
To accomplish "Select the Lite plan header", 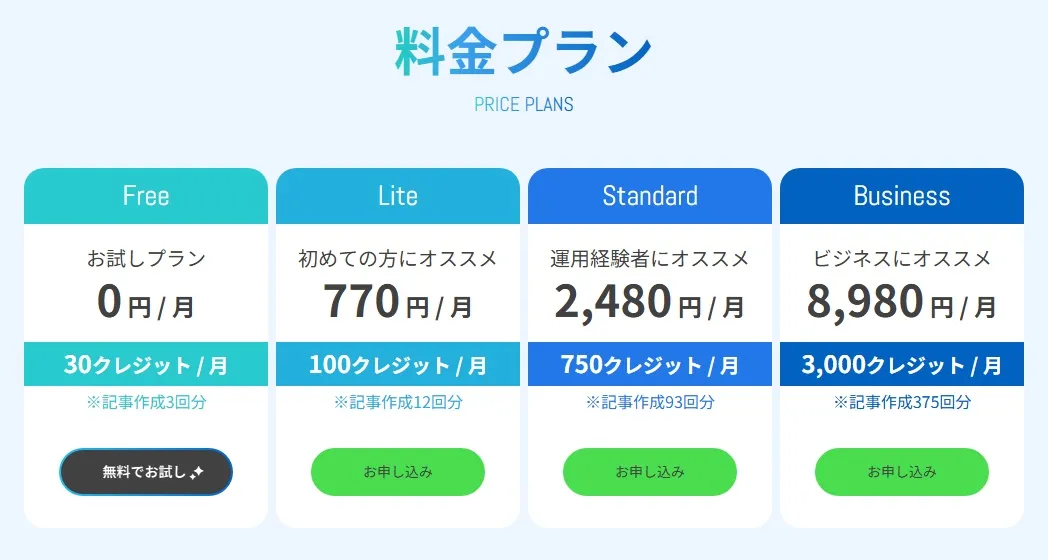I will coord(398,196).
